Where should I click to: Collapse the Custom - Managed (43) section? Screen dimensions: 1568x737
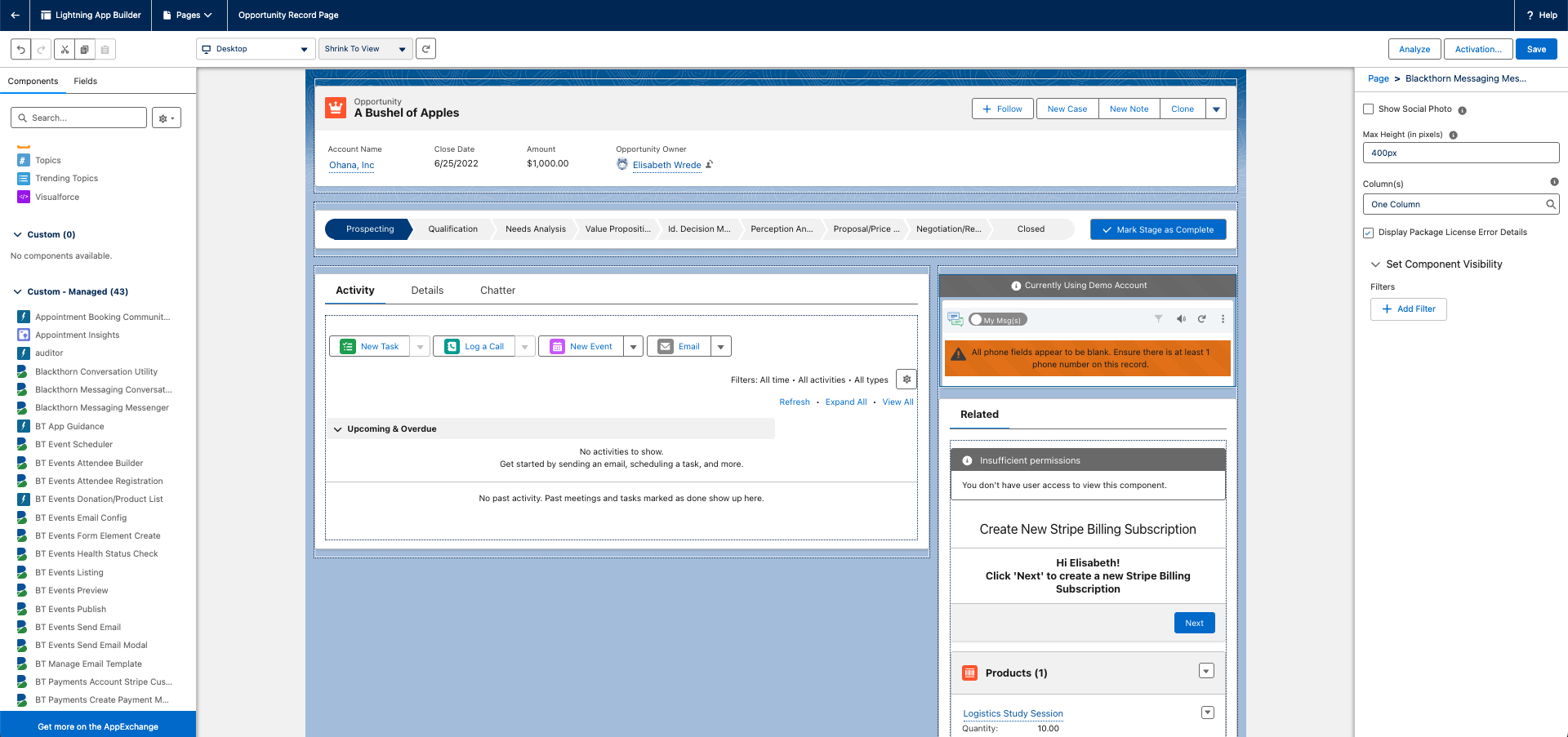(17, 291)
